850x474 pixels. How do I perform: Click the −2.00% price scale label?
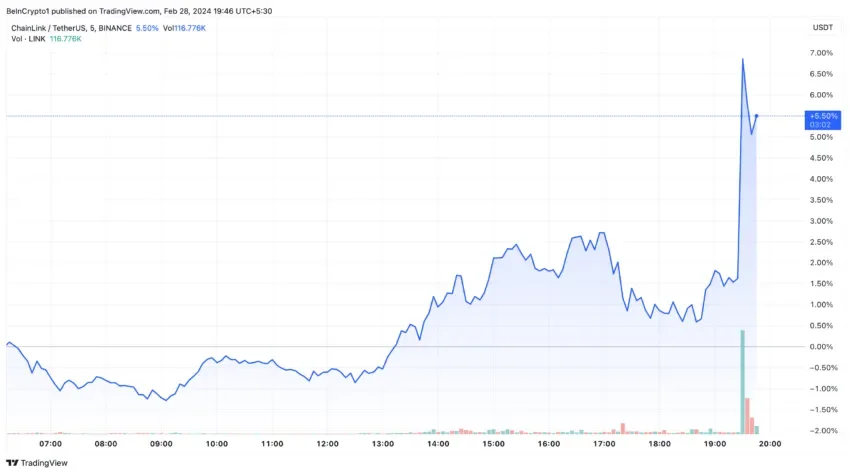click(x=820, y=431)
